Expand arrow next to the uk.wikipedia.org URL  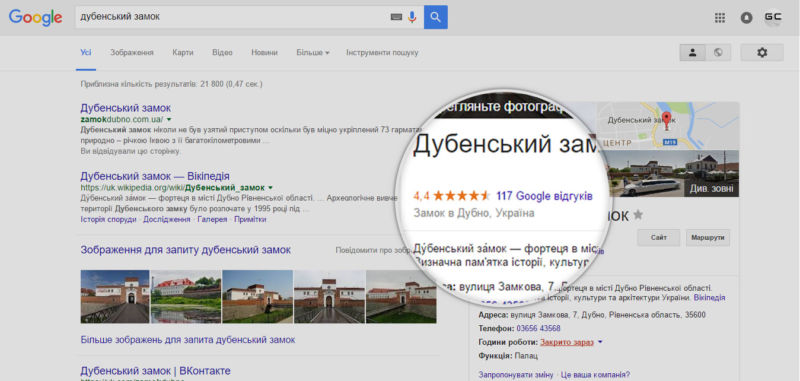(270, 188)
